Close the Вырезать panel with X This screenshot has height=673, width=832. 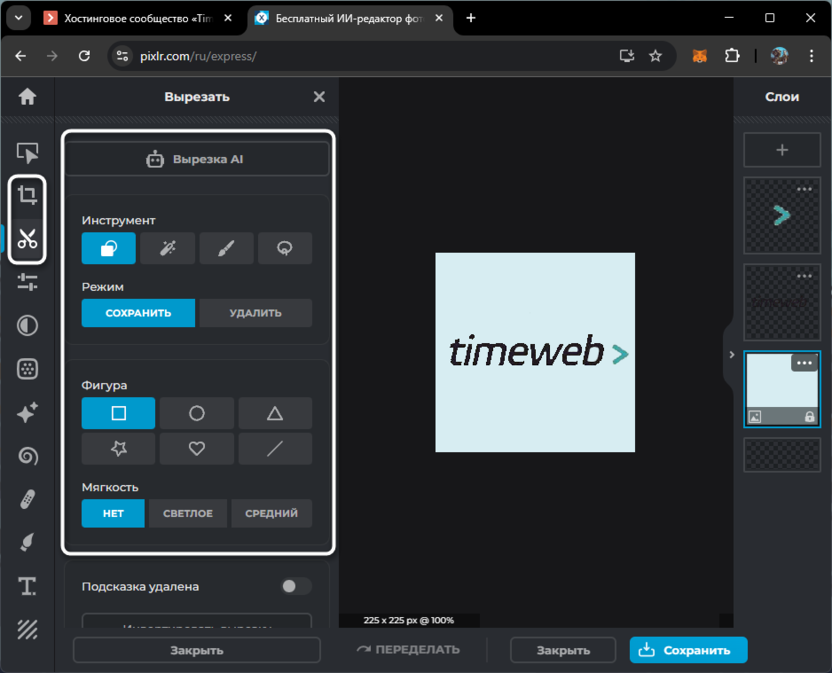coord(319,97)
